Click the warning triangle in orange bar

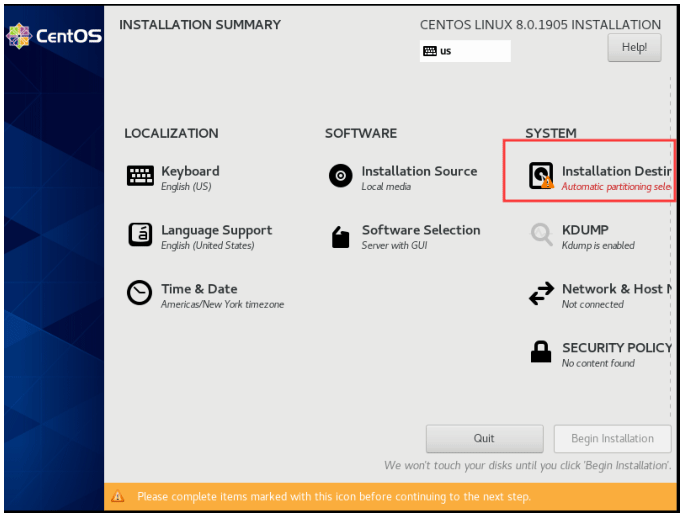[x=118, y=496]
